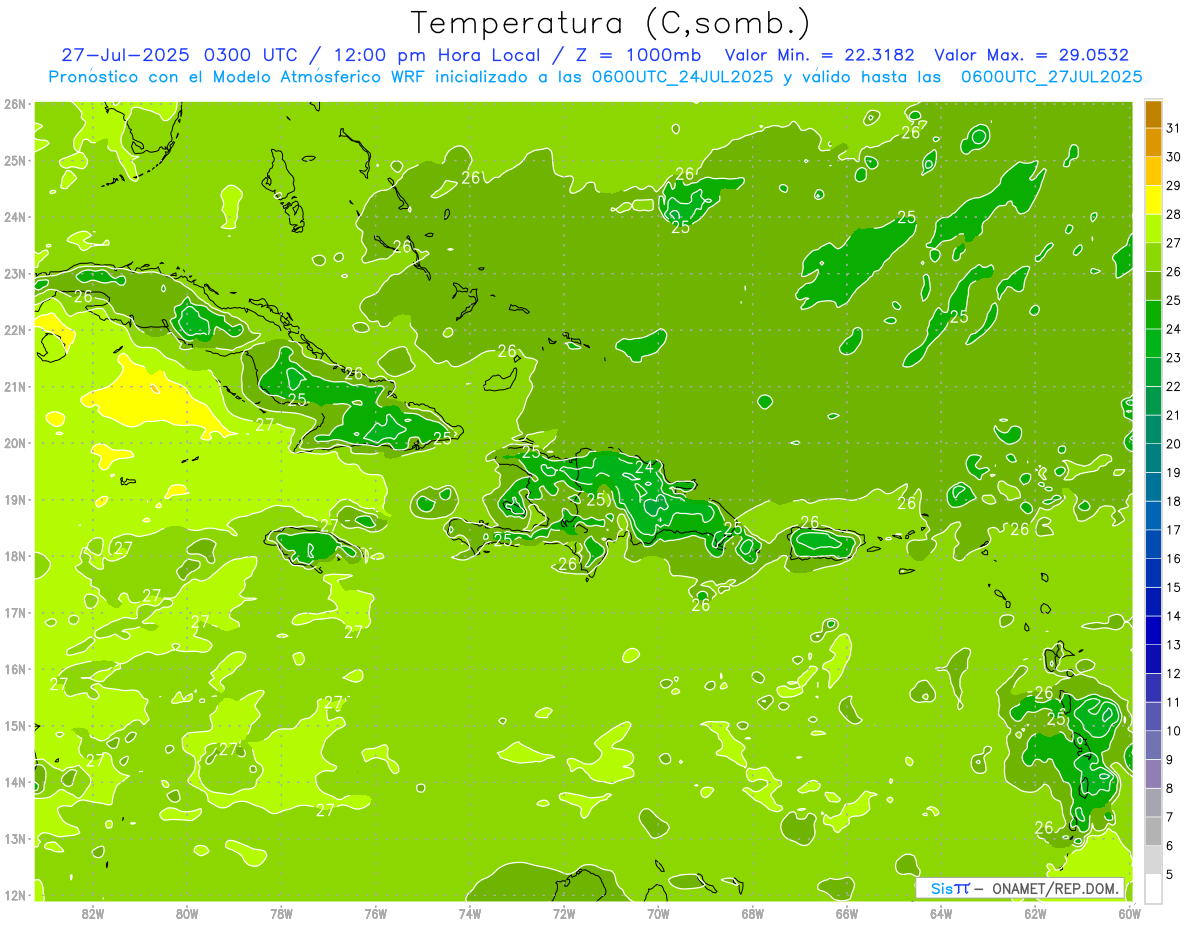Click the 82W longitude label
Viewport: 1200px width, 927px height.
[x=92, y=913]
